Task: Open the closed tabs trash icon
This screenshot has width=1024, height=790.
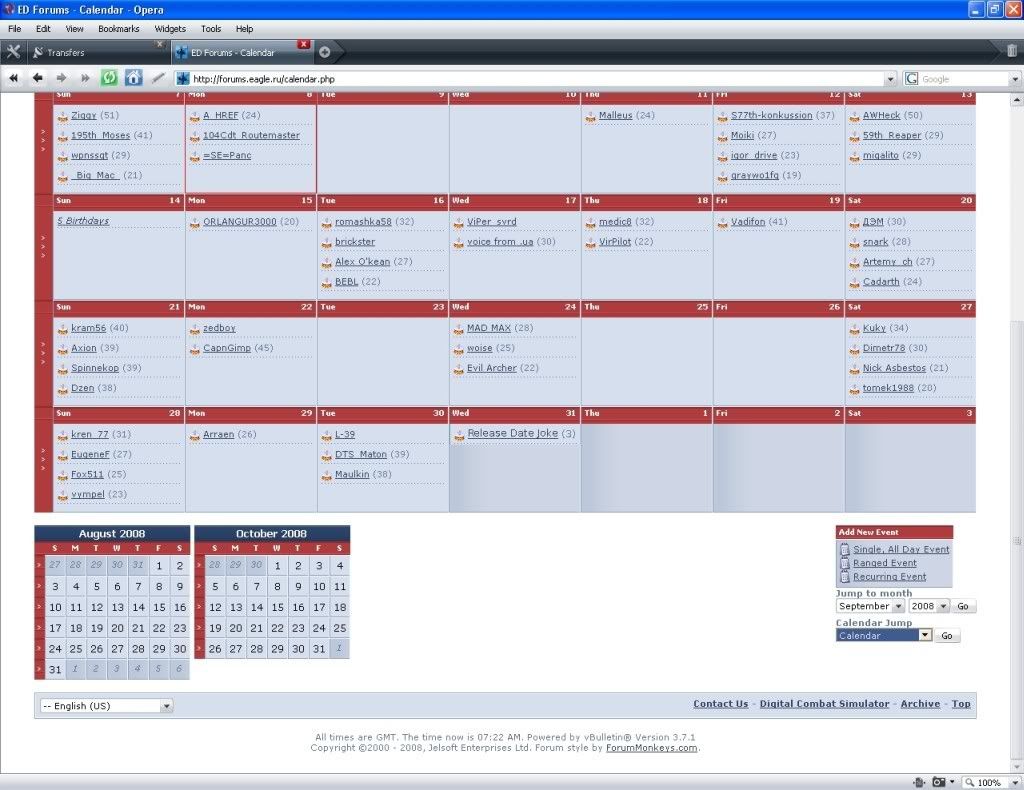Action: [1011, 52]
